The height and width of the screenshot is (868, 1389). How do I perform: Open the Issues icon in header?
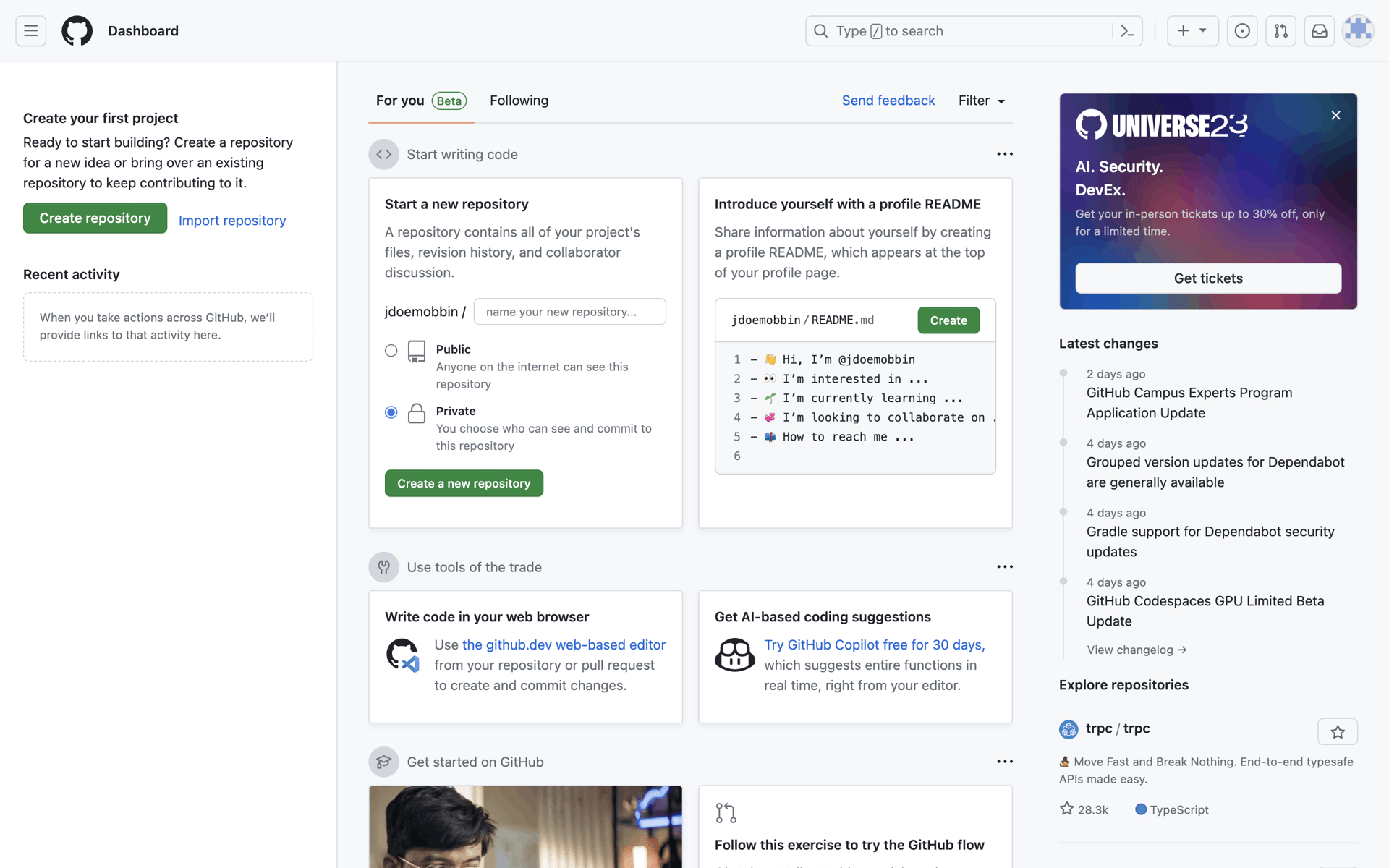click(x=1242, y=31)
